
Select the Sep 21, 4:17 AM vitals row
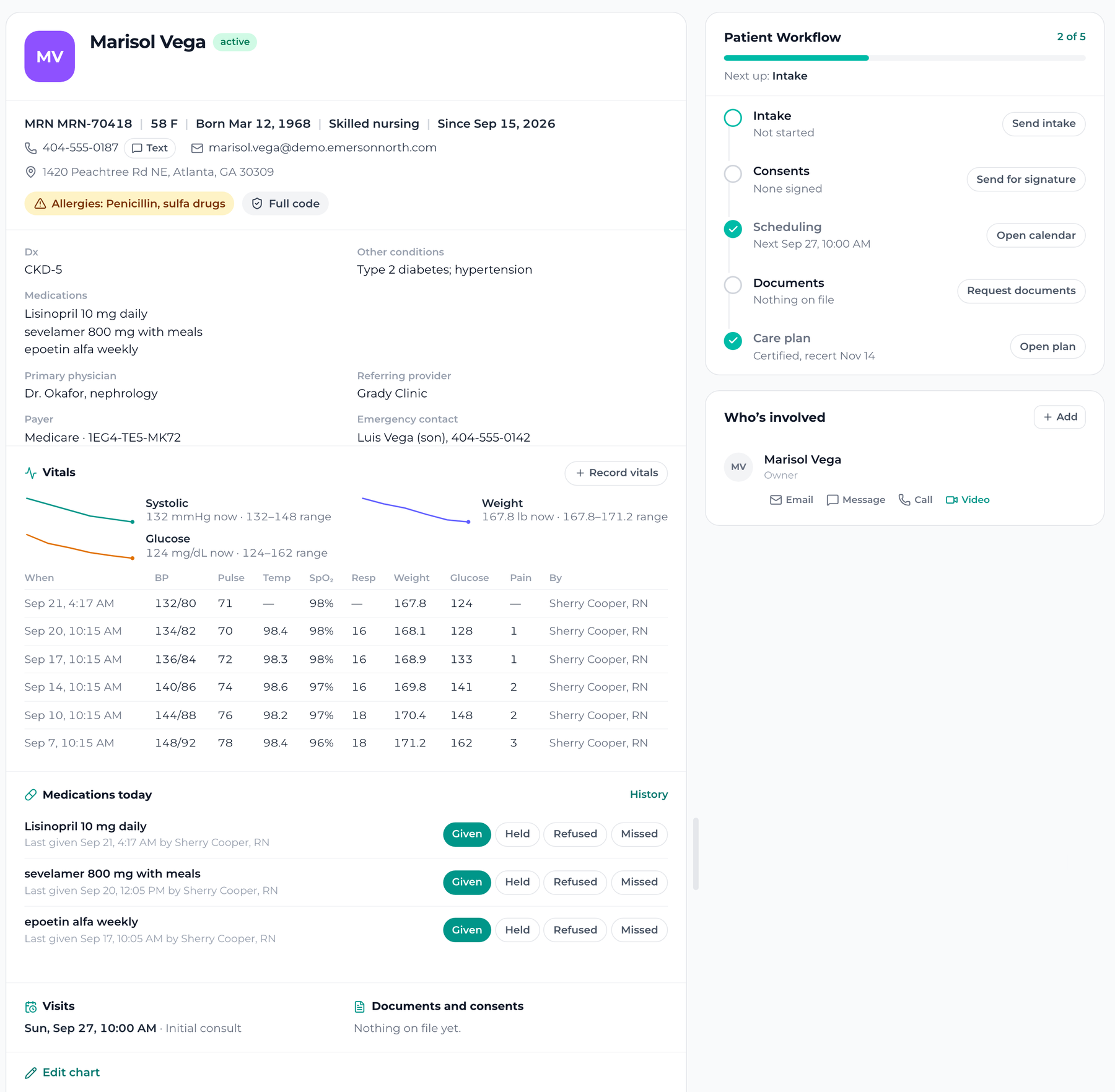point(346,604)
